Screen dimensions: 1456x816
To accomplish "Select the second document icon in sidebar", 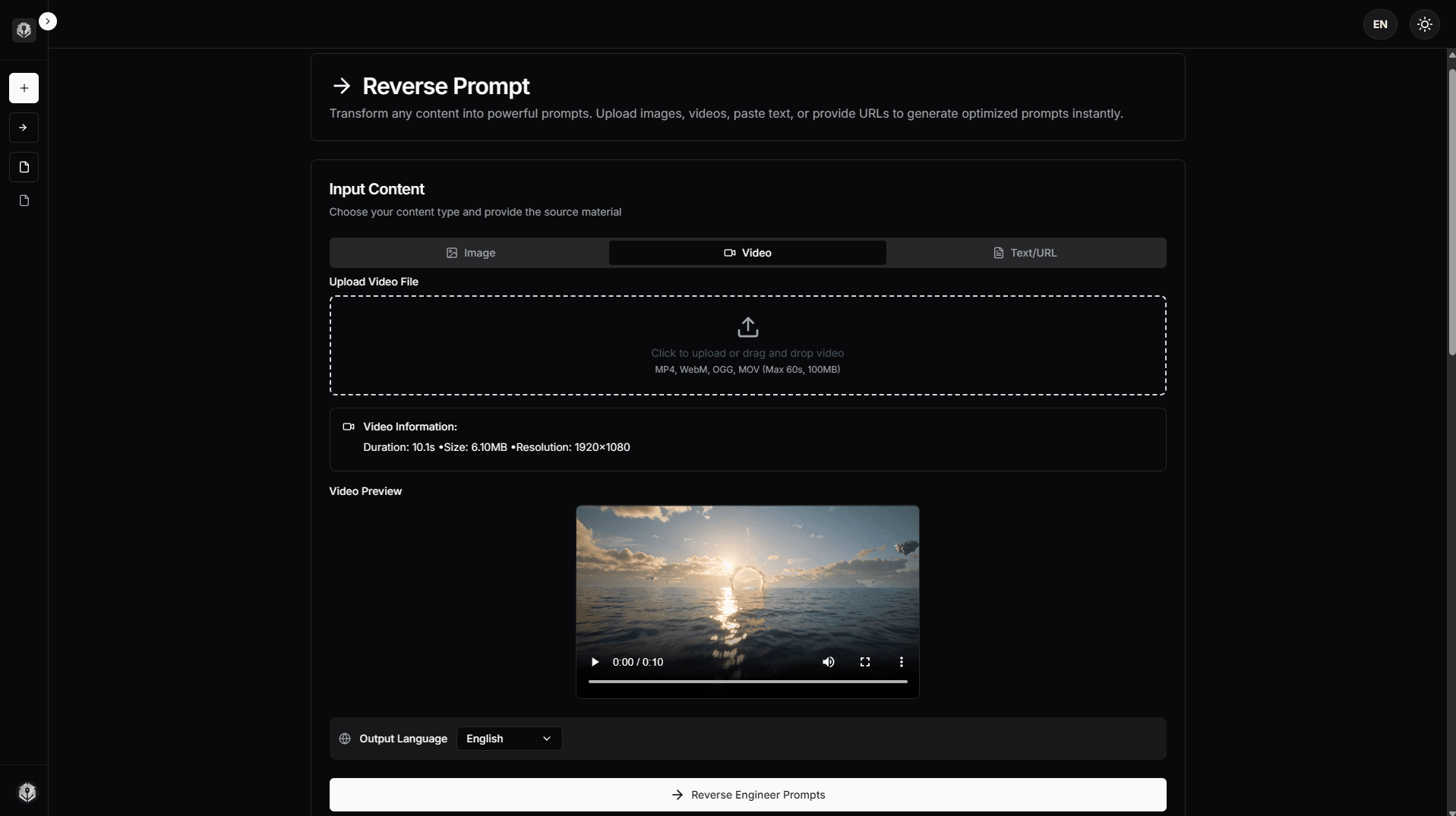I will coord(23,200).
